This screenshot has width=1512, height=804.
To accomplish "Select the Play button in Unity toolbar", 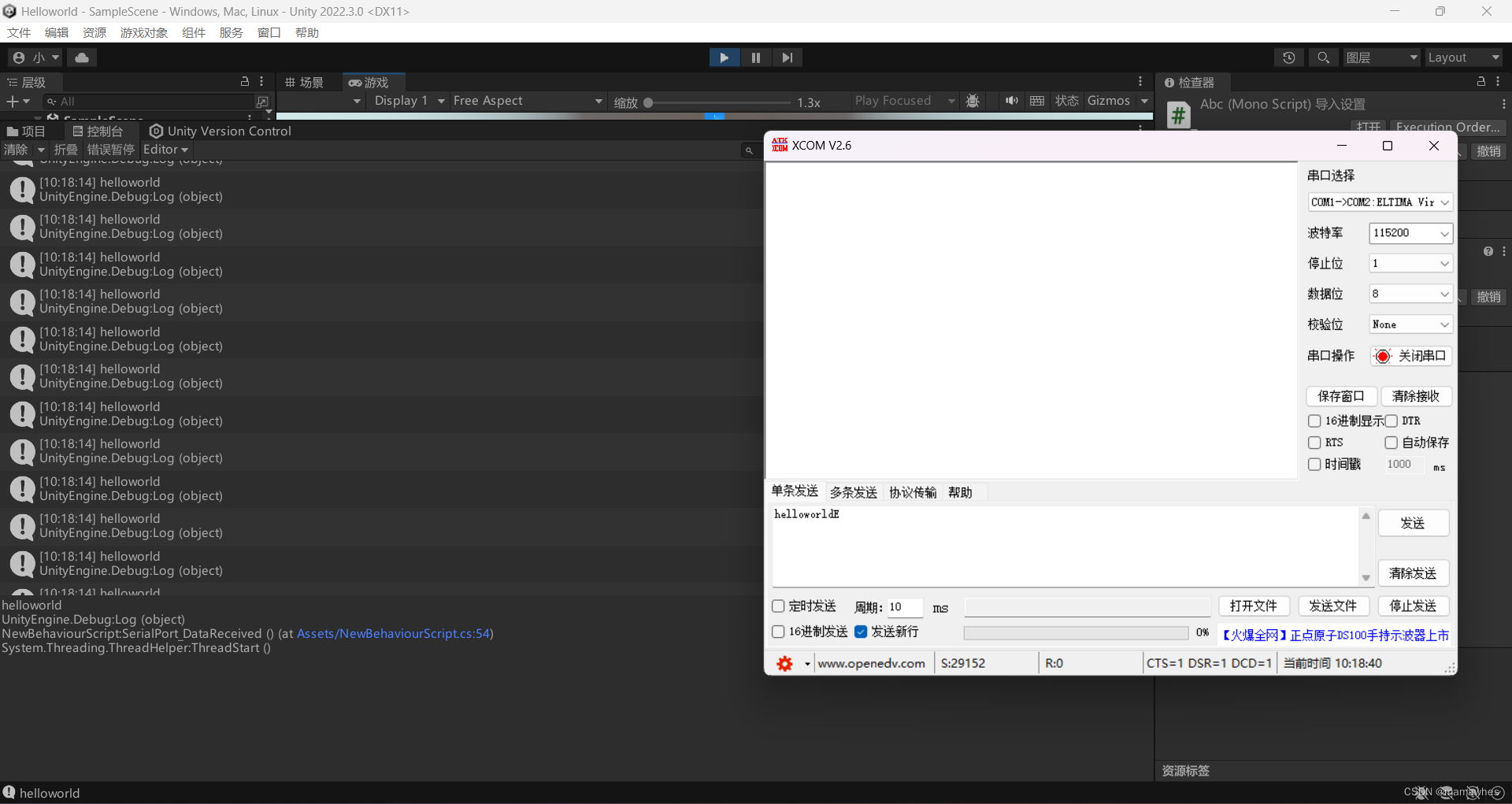I will (x=724, y=57).
